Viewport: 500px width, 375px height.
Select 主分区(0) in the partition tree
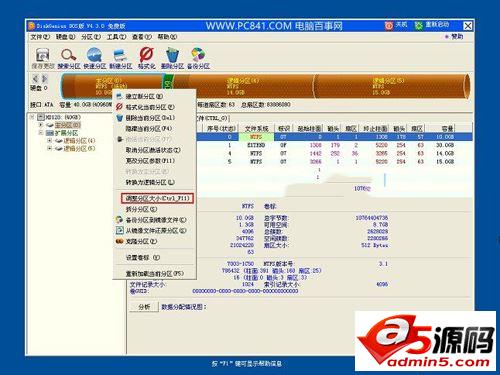(x=68, y=125)
